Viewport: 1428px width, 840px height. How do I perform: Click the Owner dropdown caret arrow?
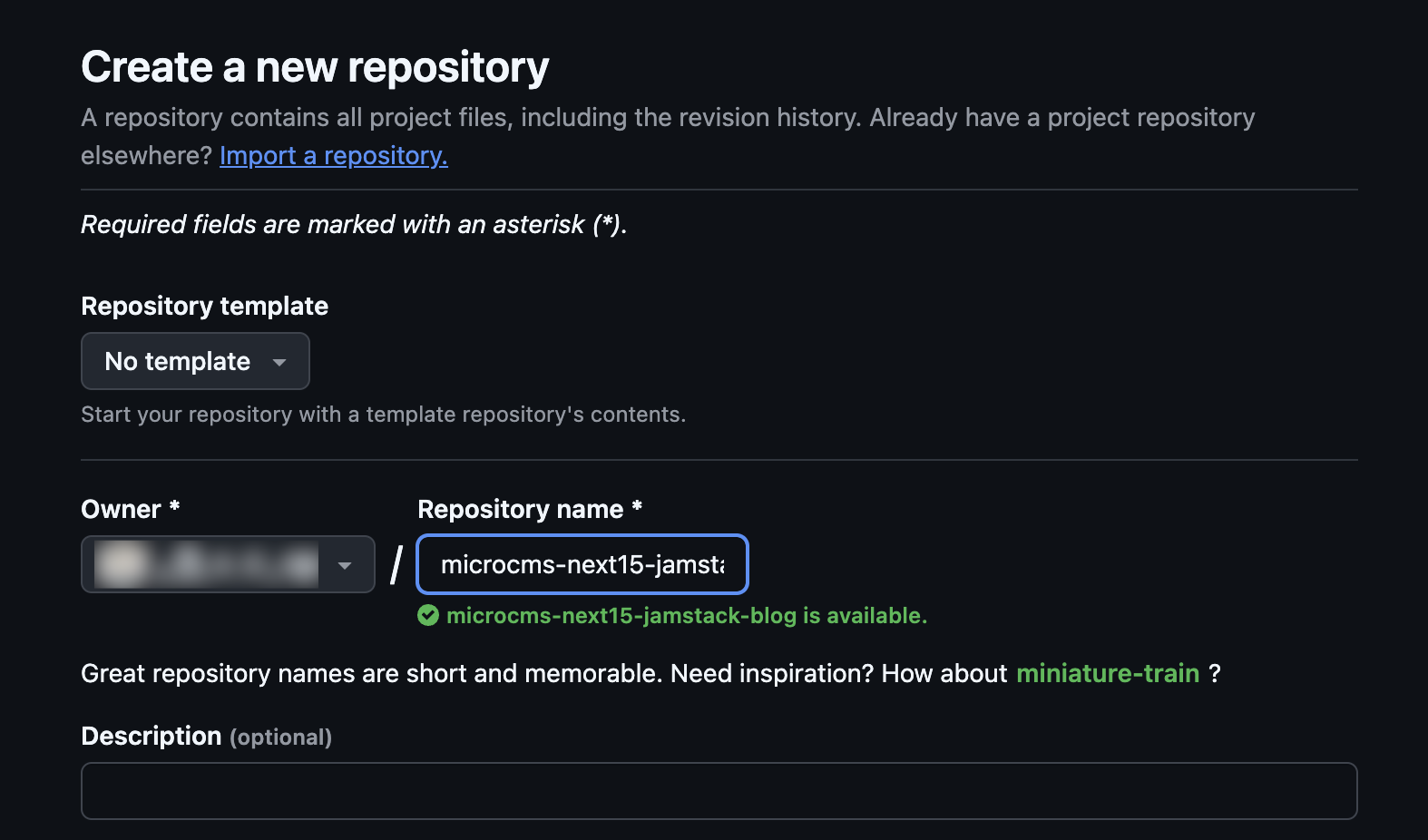[x=345, y=565]
